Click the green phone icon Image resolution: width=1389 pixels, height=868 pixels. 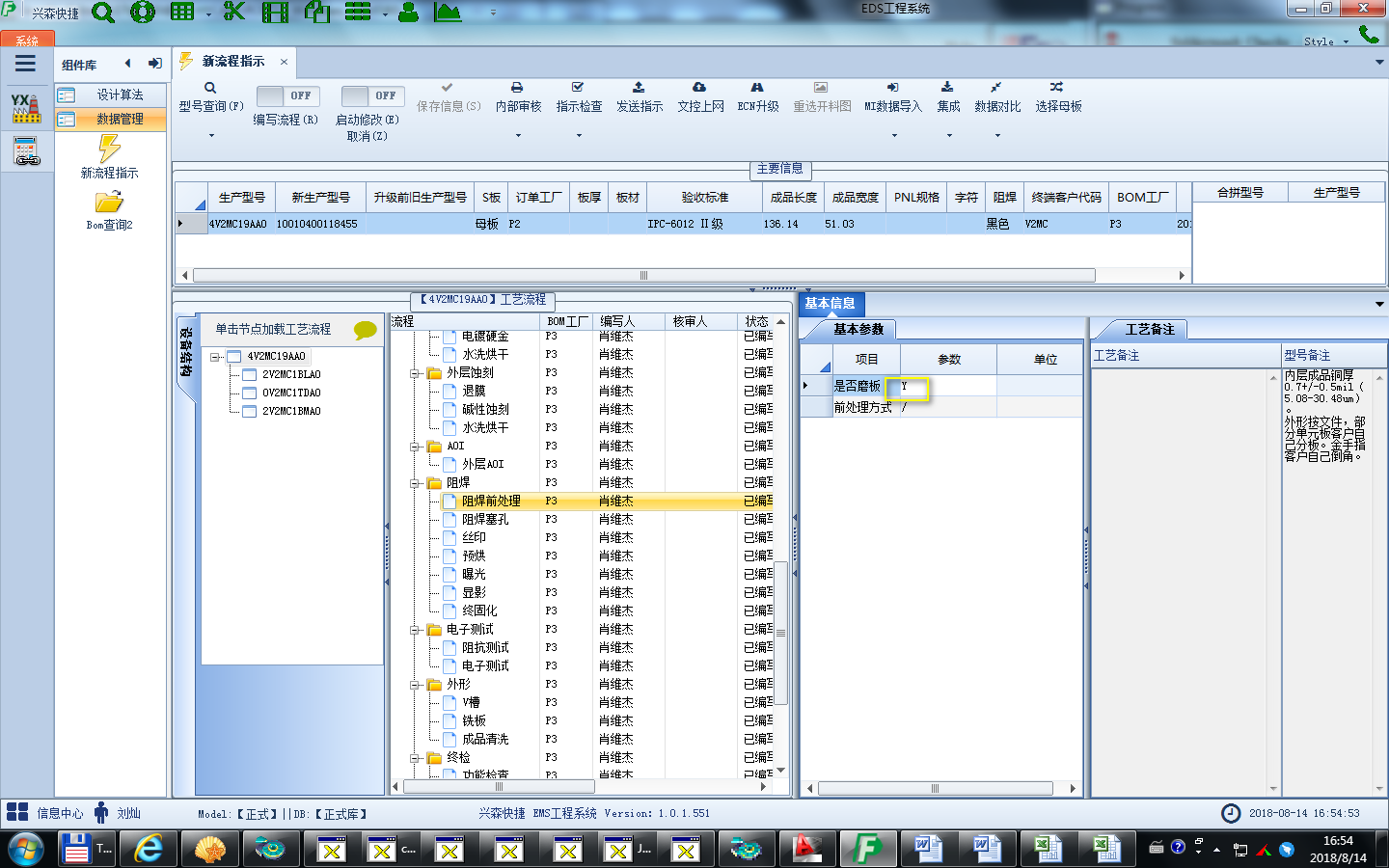point(1368,34)
